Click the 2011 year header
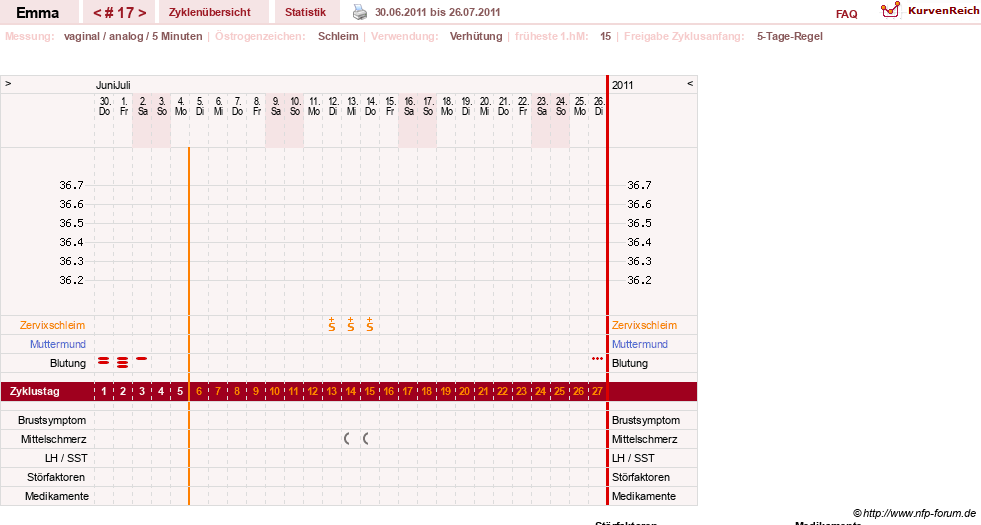 [x=623, y=85]
